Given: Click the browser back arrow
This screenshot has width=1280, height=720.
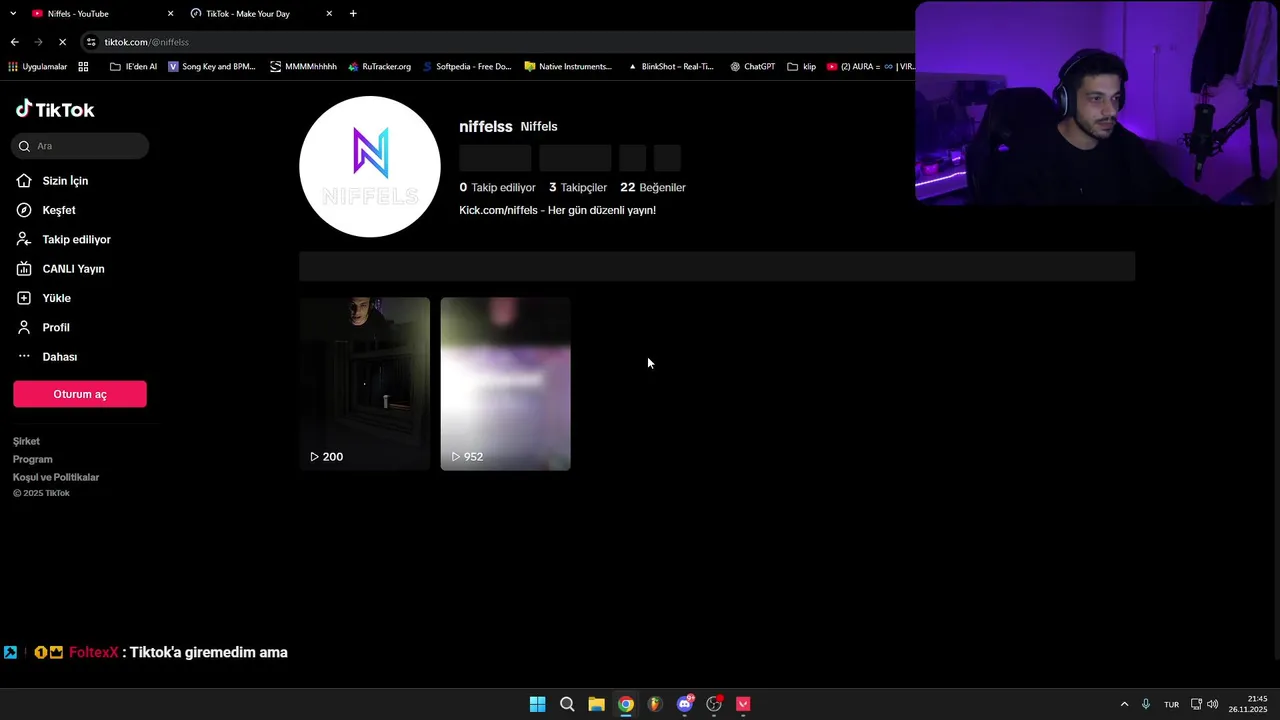Looking at the screenshot, I should pyautogui.click(x=14, y=42).
